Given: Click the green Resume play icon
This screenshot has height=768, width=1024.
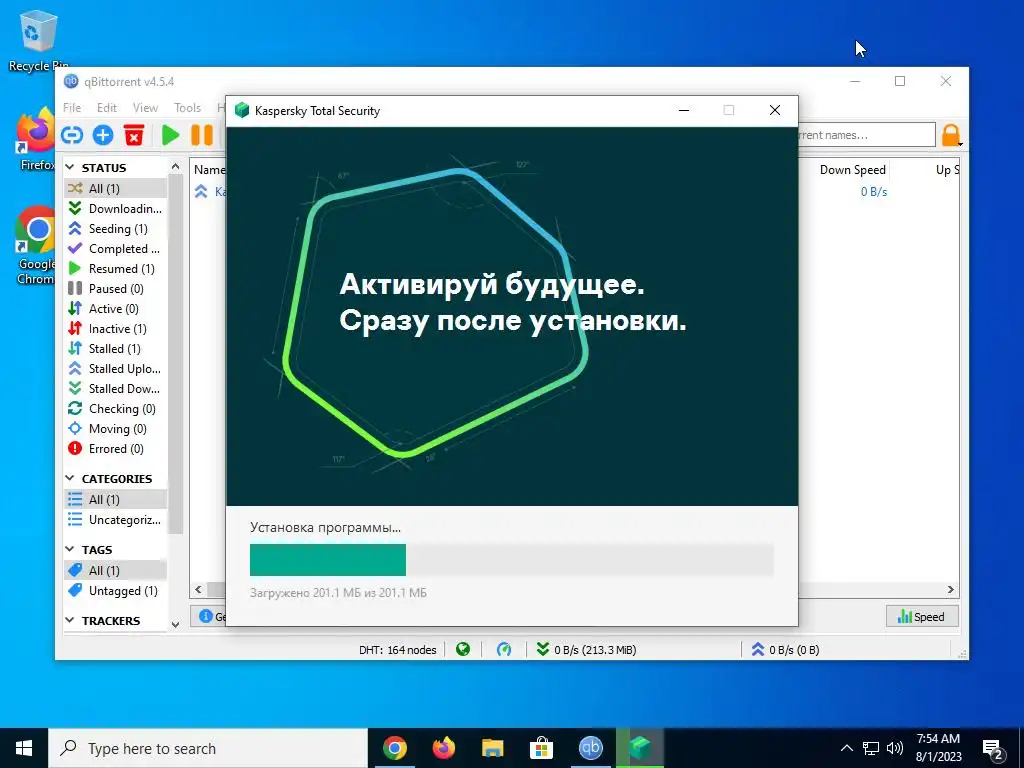Looking at the screenshot, I should pyautogui.click(x=170, y=135).
